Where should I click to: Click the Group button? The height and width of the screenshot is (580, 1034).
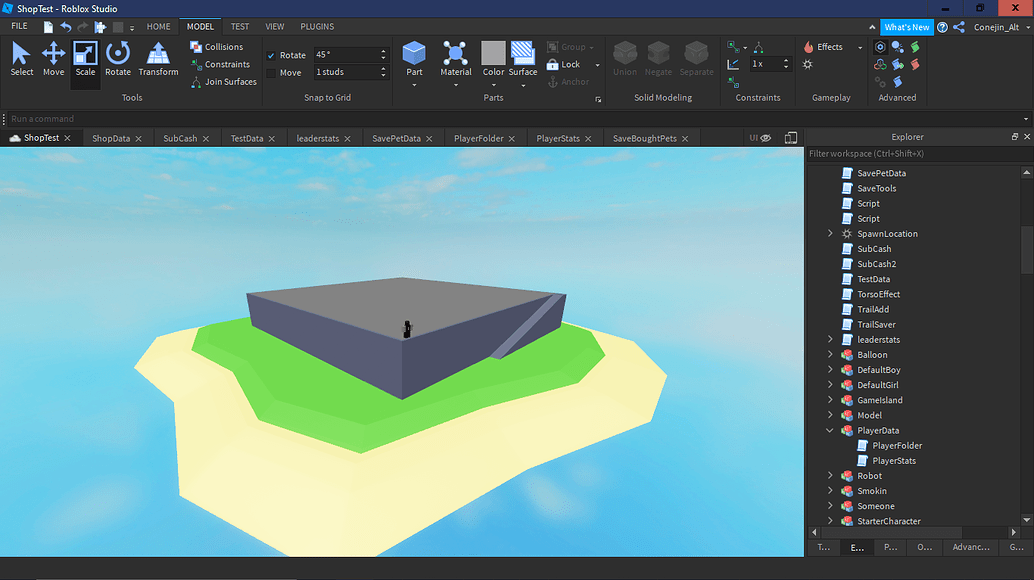coord(570,46)
